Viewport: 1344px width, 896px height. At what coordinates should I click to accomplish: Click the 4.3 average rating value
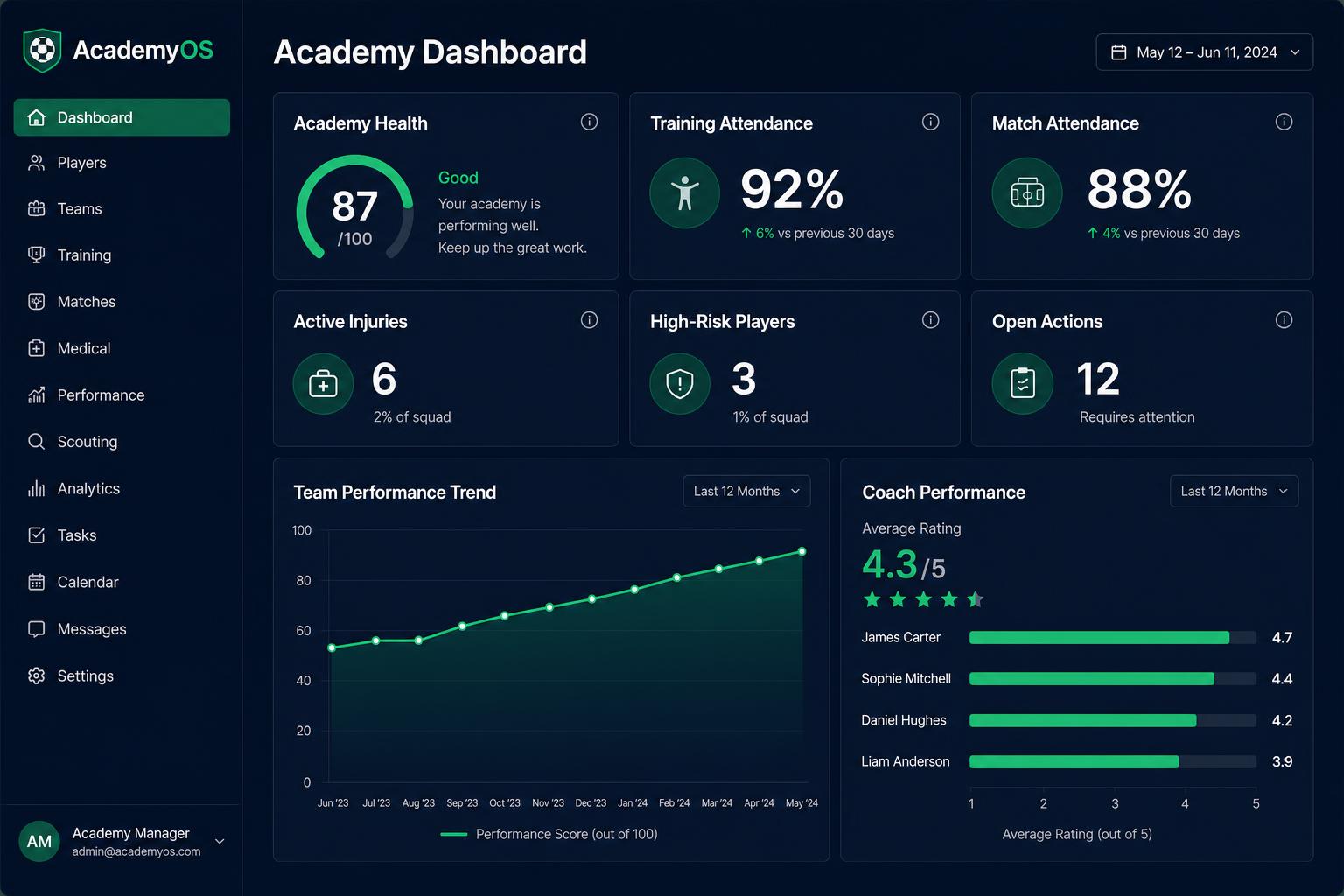point(890,565)
